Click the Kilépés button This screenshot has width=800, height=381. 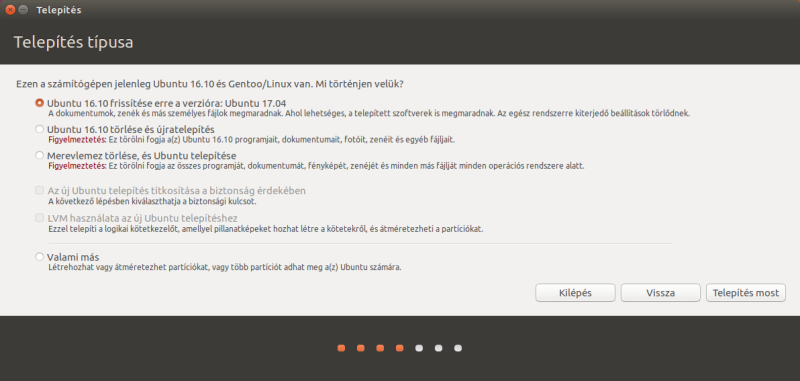575,293
